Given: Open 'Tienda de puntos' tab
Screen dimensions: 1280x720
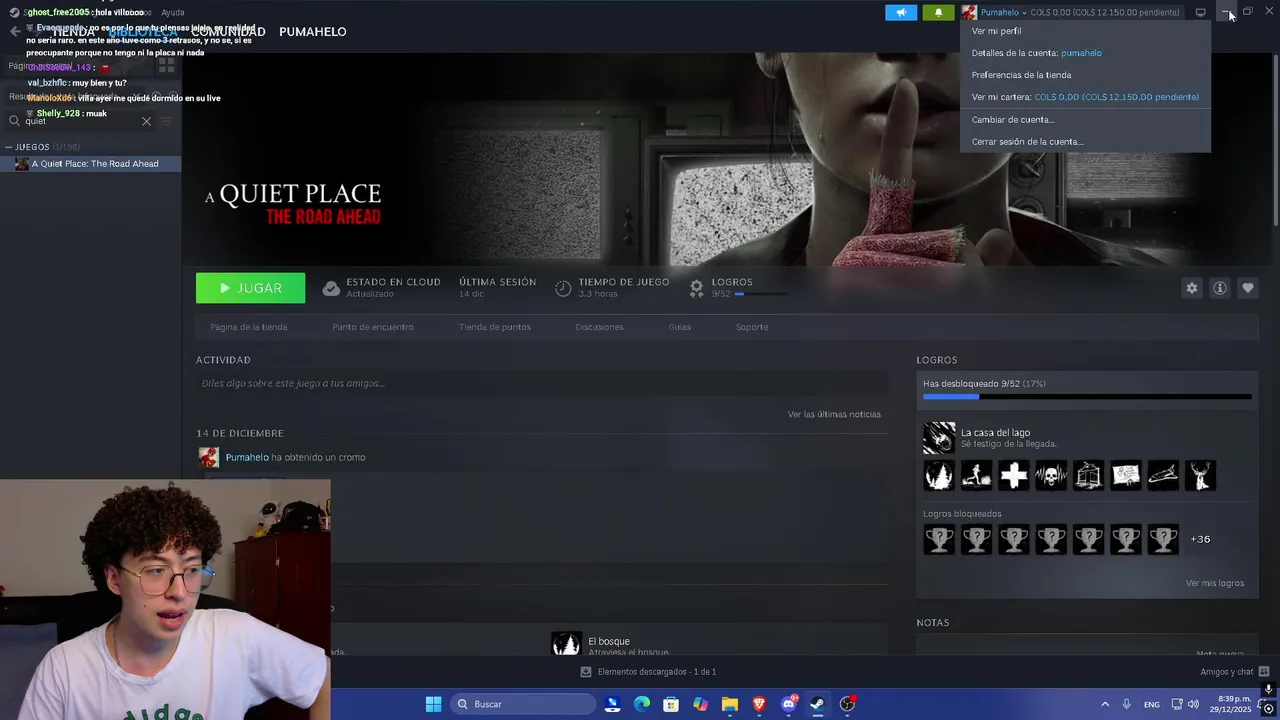Looking at the screenshot, I should 495,327.
